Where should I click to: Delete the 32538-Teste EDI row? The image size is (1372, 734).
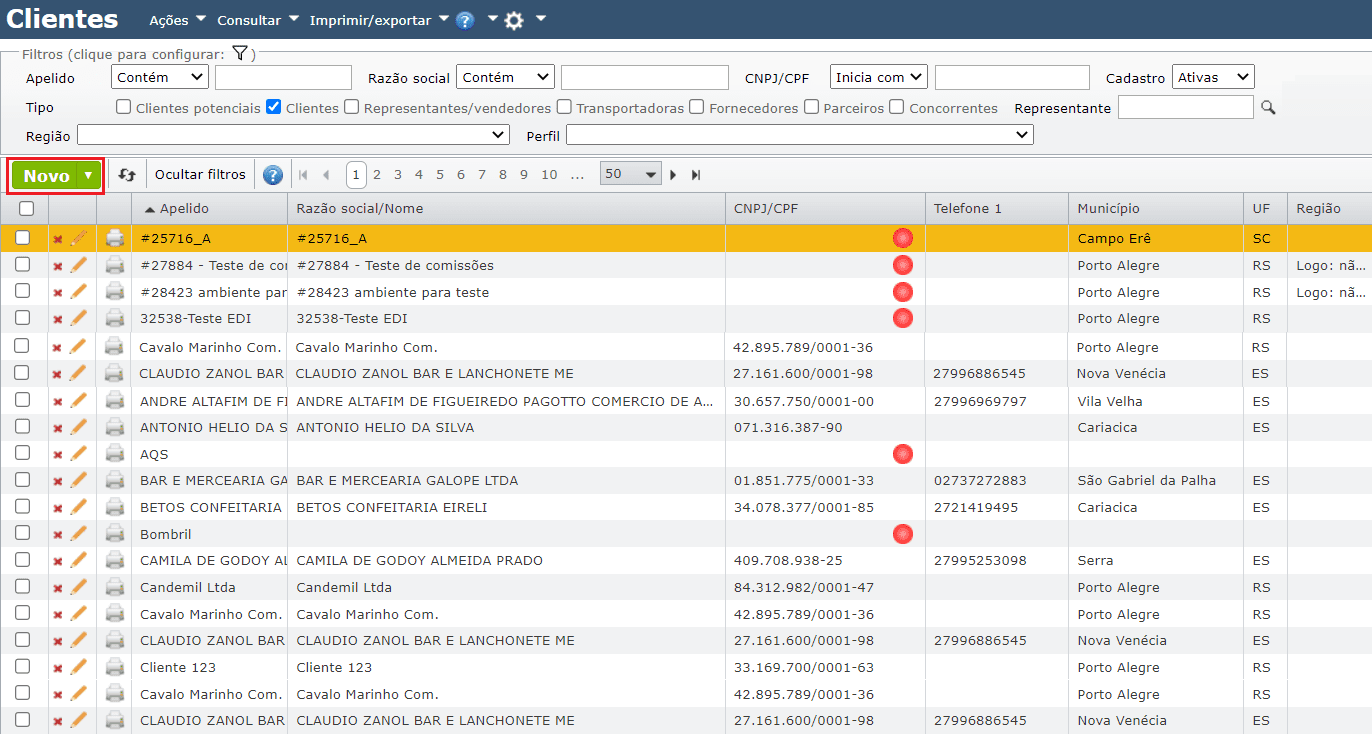click(x=57, y=319)
